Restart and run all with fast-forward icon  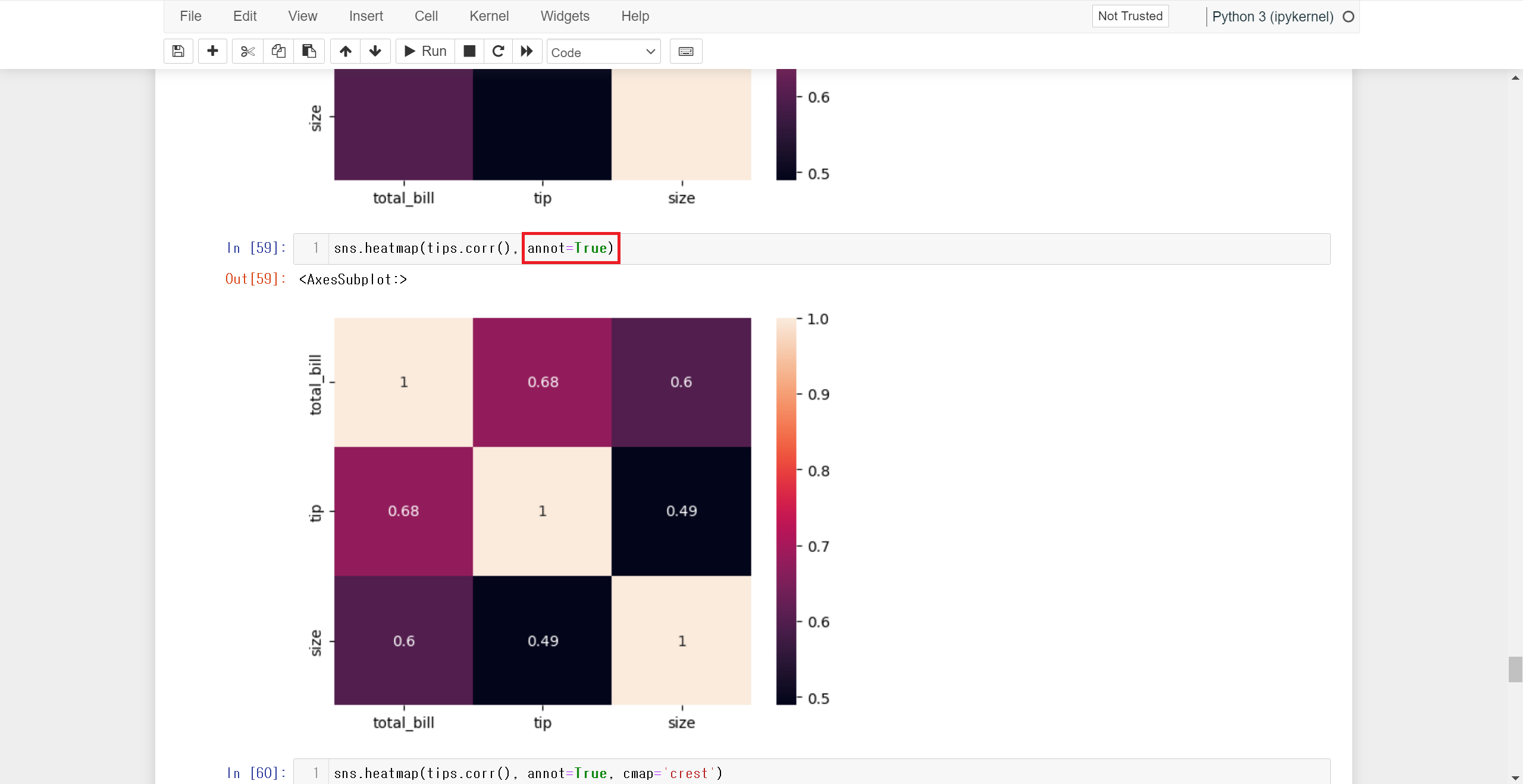[x=527, y=51]
